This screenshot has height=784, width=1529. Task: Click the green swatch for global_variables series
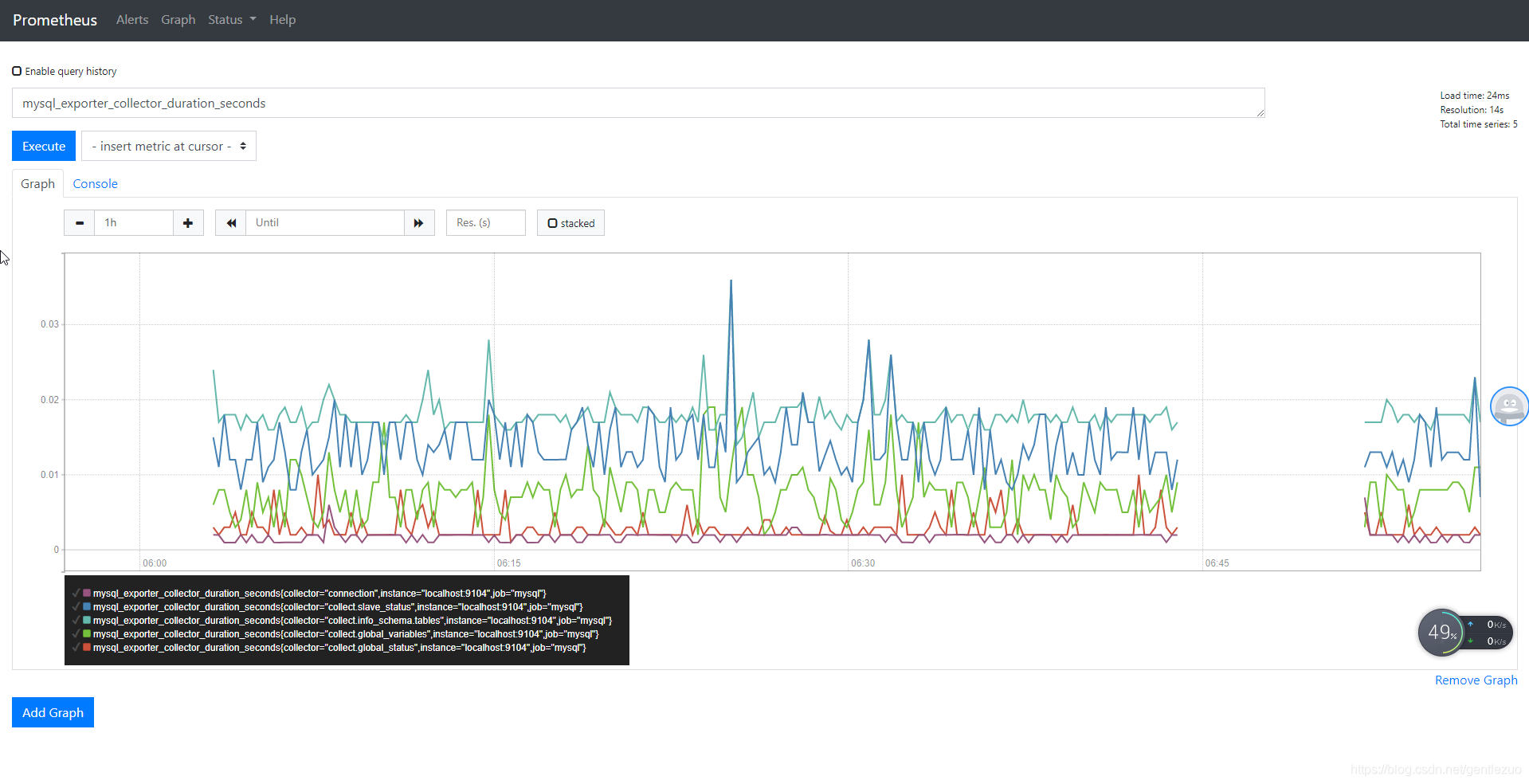[87, 633]
